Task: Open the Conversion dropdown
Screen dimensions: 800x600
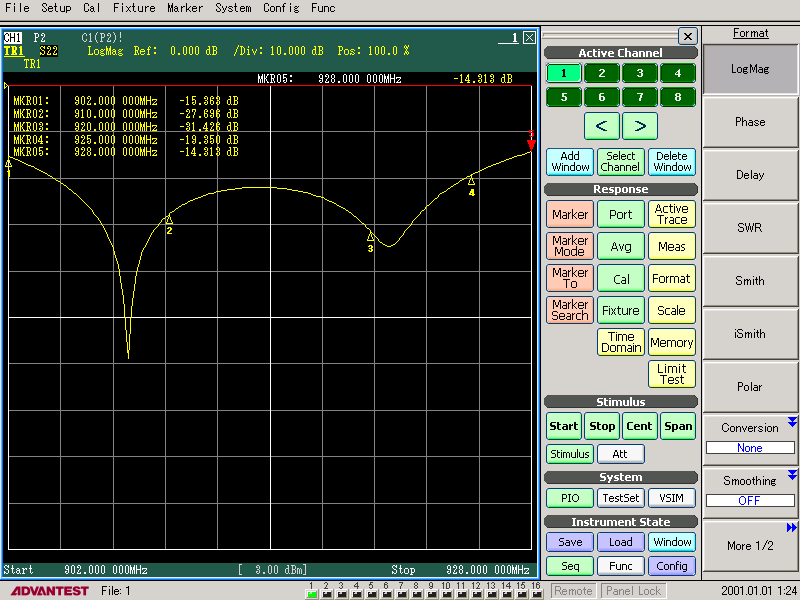Action: (x=749, y=438)
